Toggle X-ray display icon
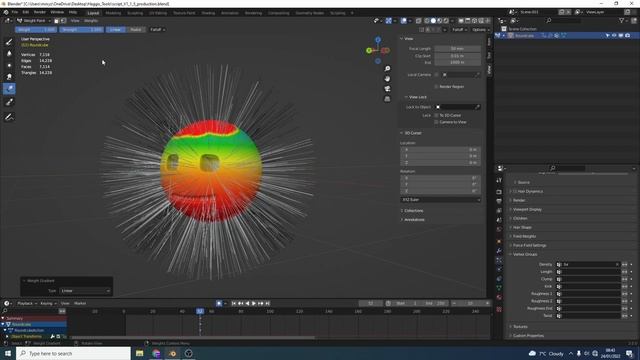The height and width of the screenshot is (360, 640). [418, 20]
